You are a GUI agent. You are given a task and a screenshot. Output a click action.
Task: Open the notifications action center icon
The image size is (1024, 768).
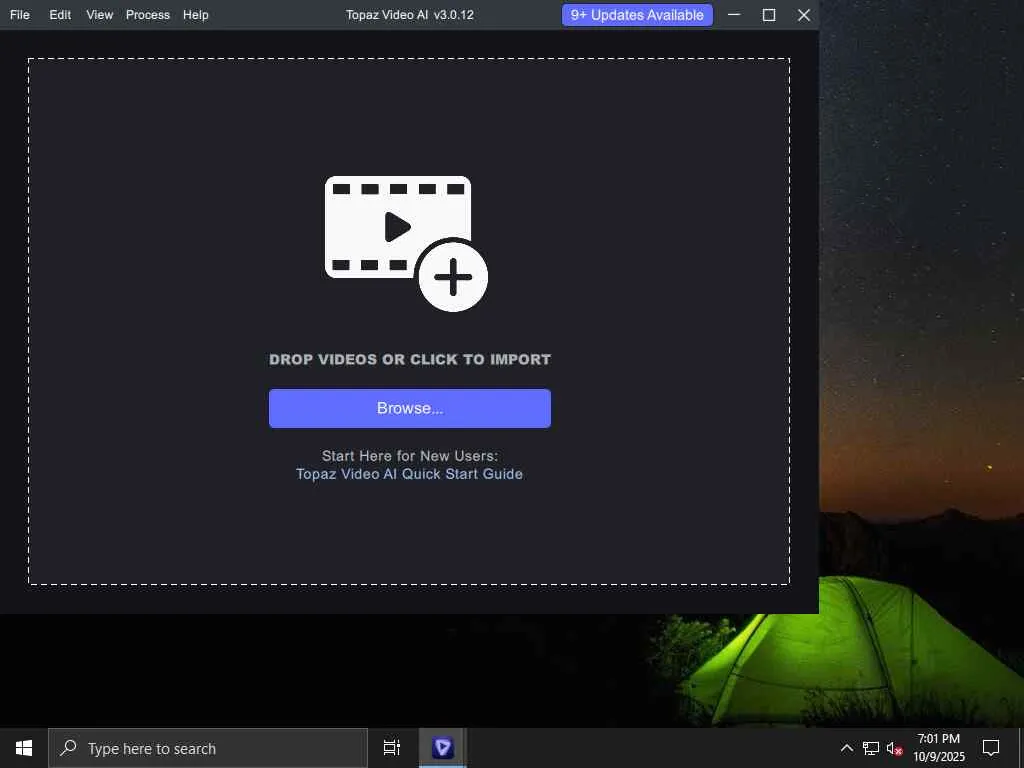(x=991, y=748)
